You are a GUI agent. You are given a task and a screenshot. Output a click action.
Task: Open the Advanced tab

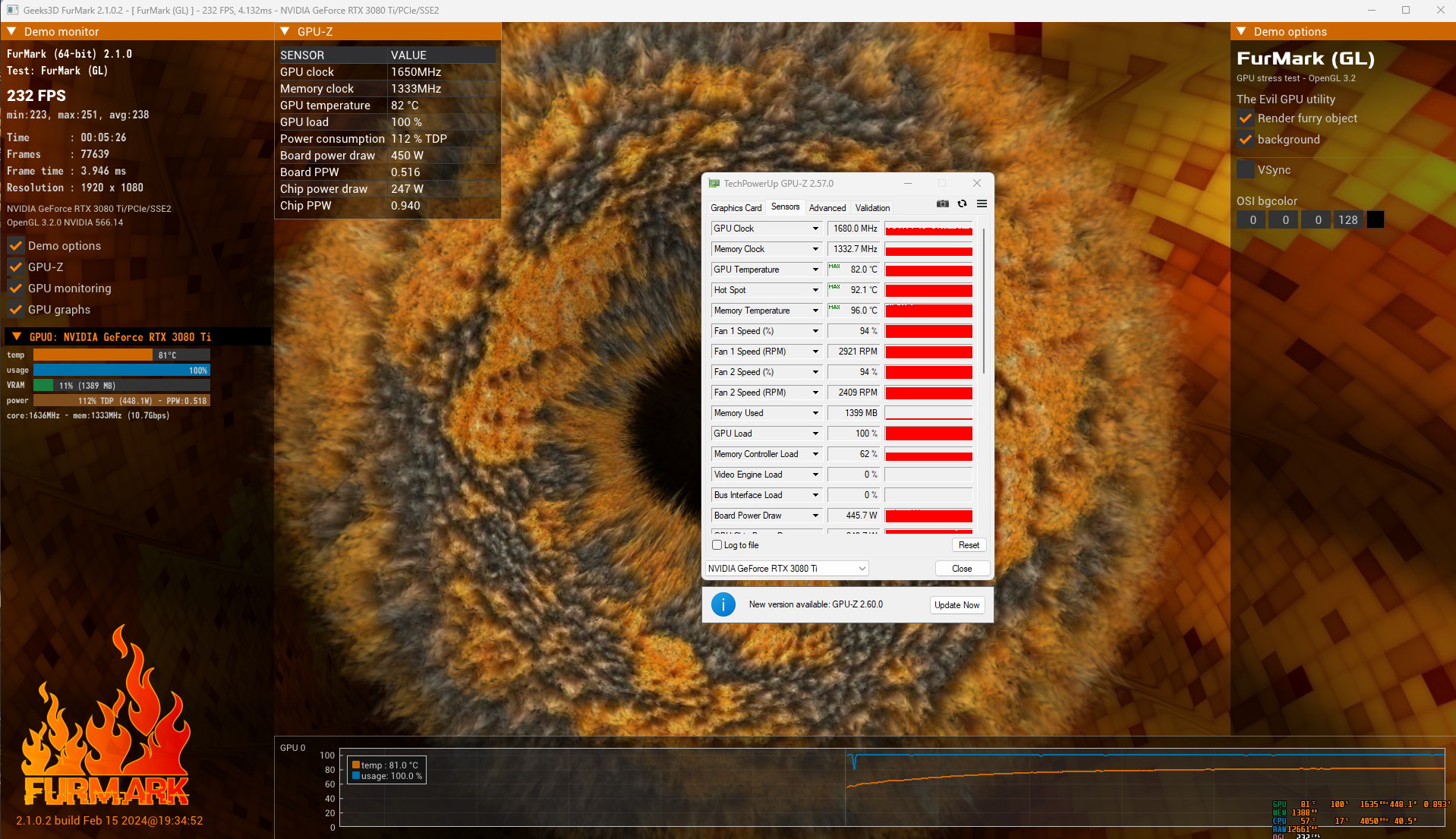827,208
